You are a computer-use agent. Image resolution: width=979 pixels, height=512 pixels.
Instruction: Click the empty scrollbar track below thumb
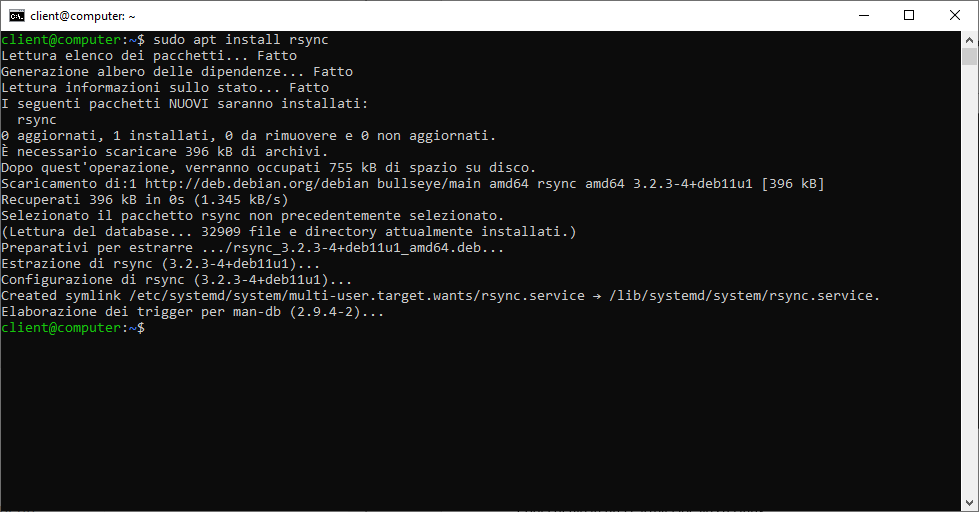point(969,281)
